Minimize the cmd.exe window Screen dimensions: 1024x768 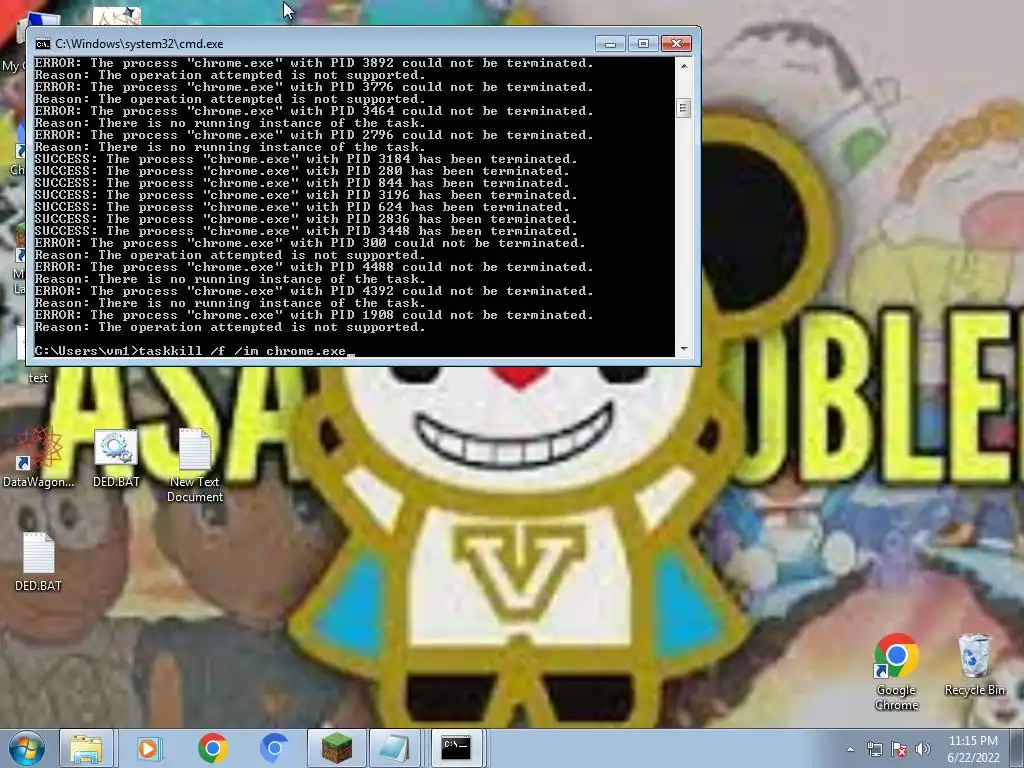pos(610,44)
